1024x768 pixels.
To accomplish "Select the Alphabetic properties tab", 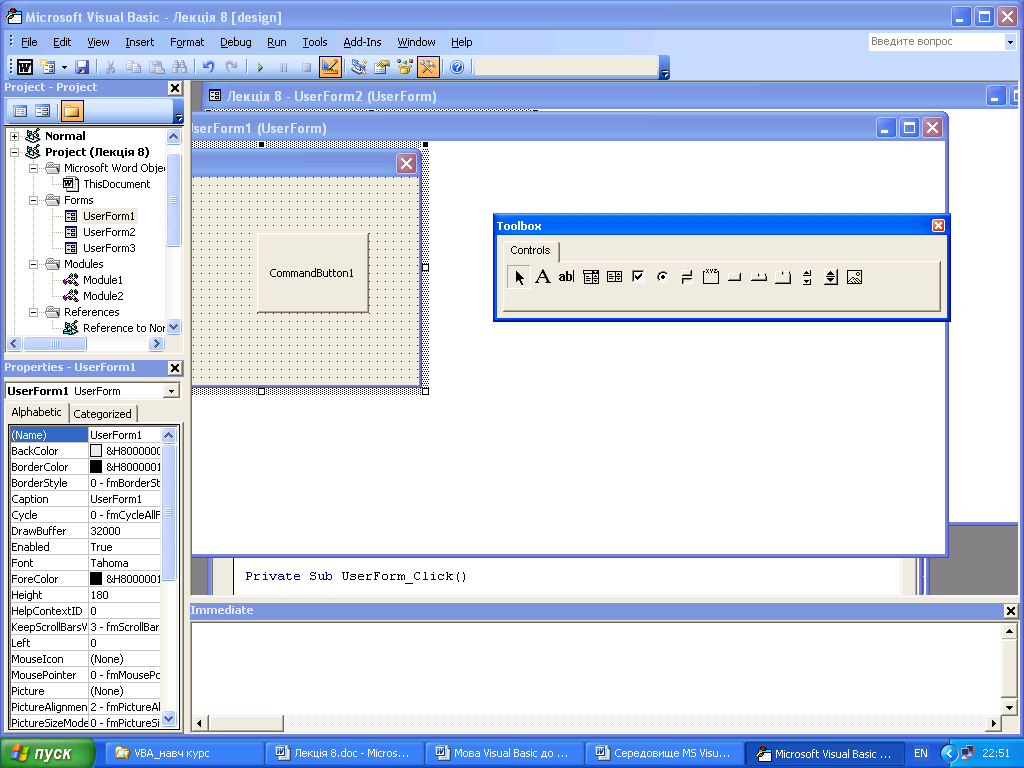I will click(37, 412).
